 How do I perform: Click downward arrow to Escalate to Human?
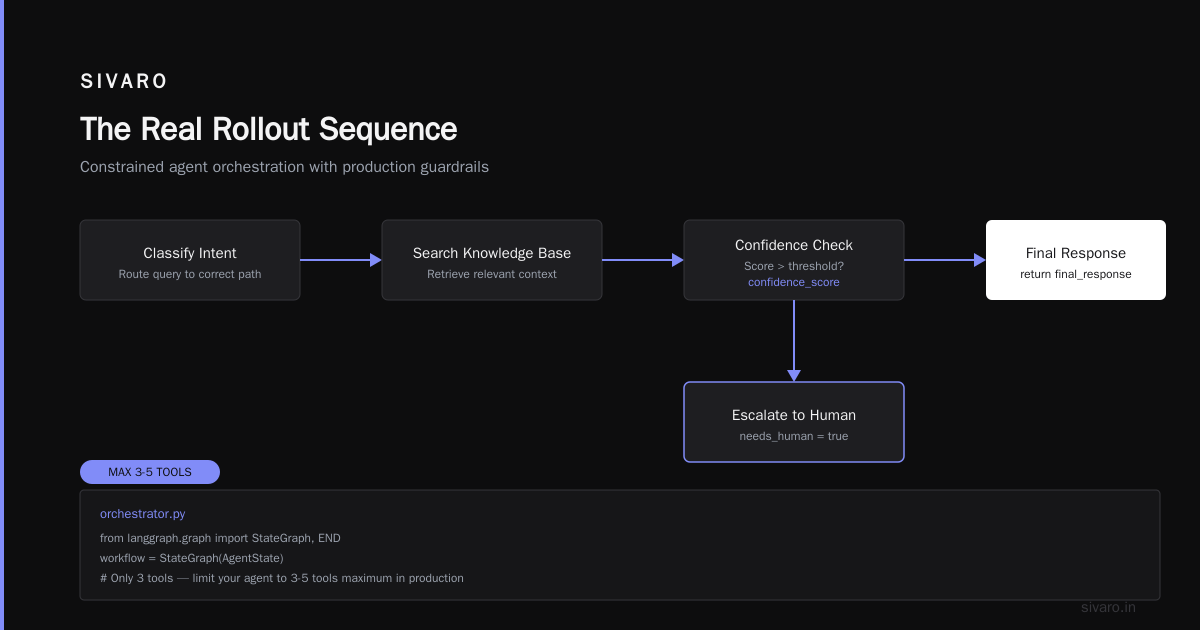(794, 341)
